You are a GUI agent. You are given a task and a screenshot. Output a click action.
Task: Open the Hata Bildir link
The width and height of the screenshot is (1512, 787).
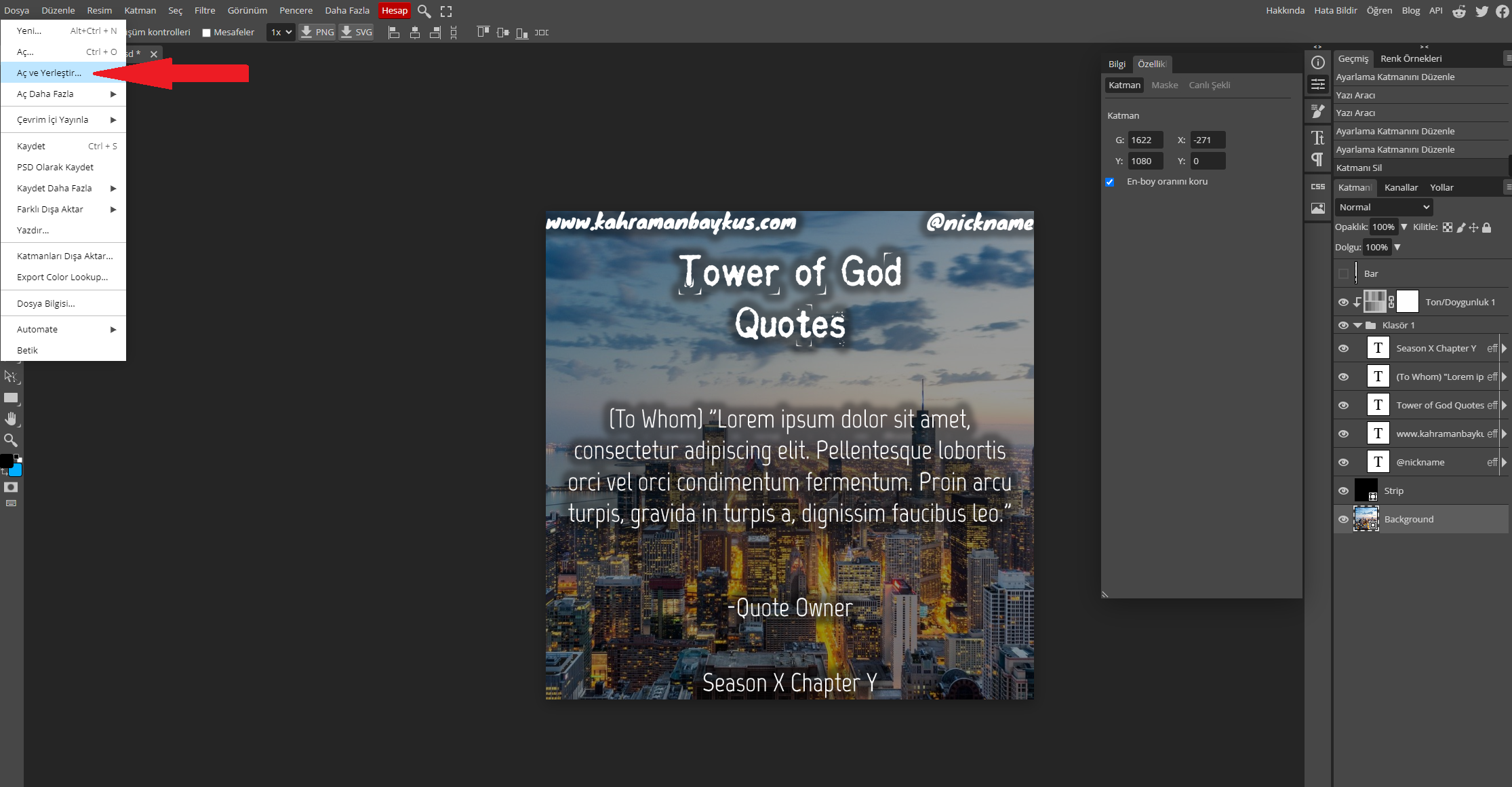coord(1336,10)
